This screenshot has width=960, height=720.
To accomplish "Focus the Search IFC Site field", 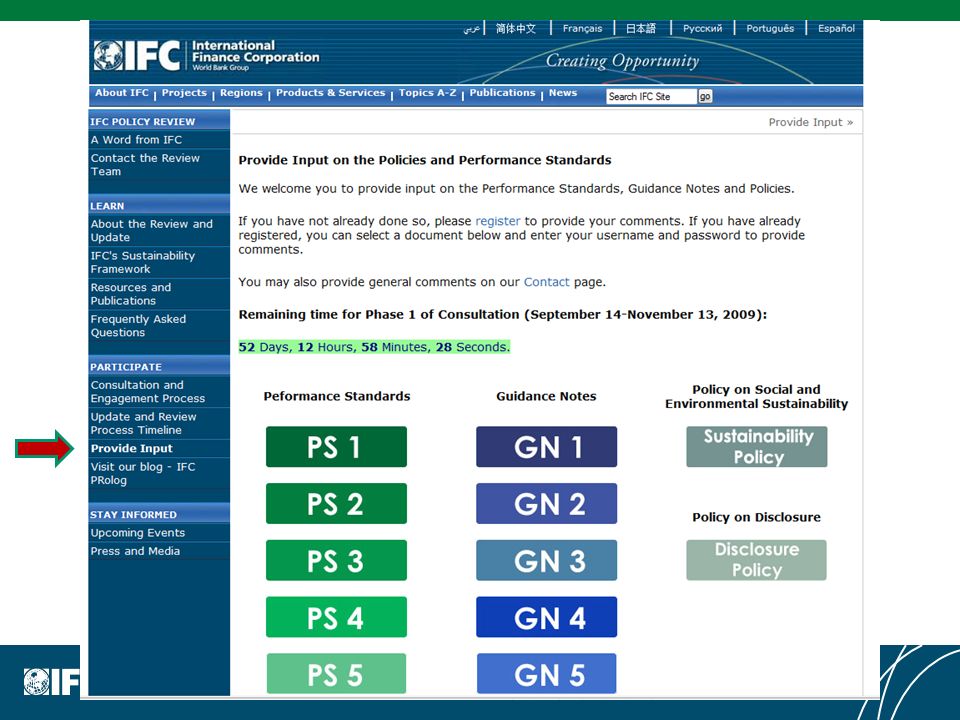I will [x=651, y=96].
